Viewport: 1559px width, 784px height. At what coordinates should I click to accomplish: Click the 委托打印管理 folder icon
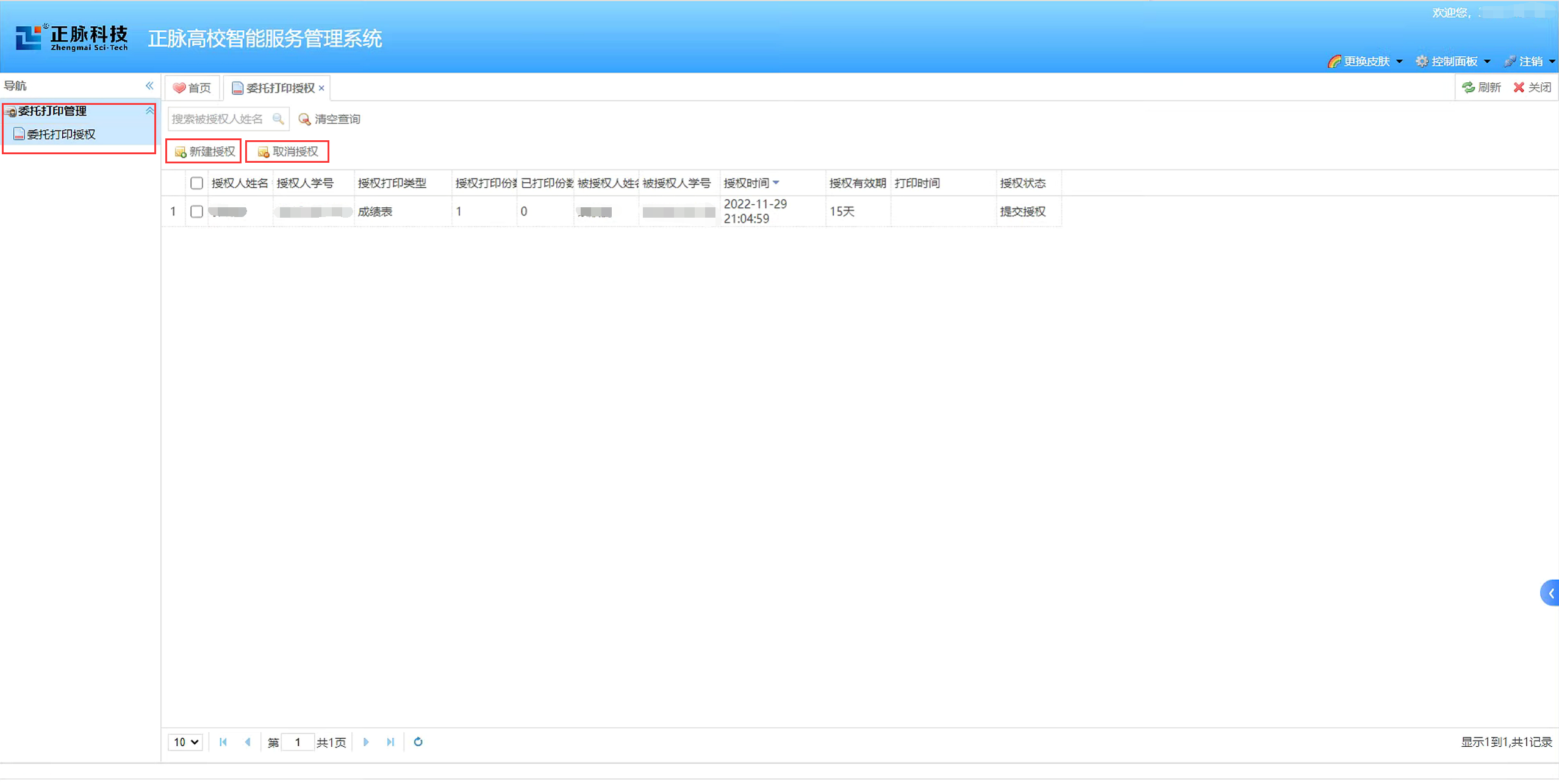click(11, 112)
